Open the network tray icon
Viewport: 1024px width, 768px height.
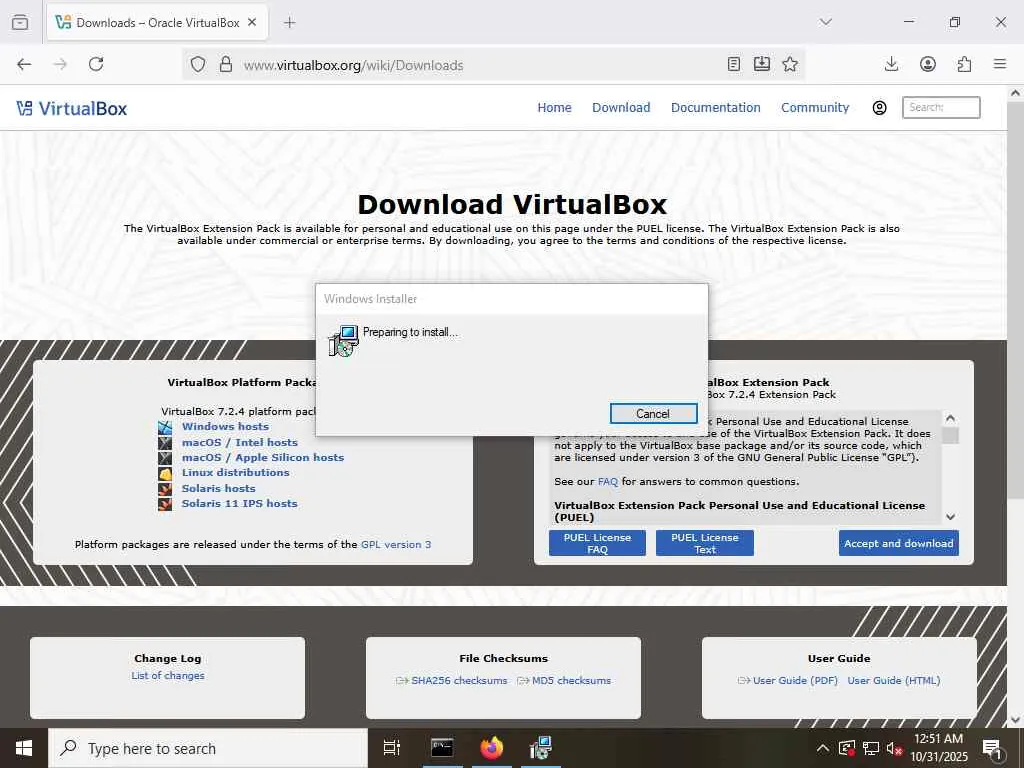tap(871, 748)
